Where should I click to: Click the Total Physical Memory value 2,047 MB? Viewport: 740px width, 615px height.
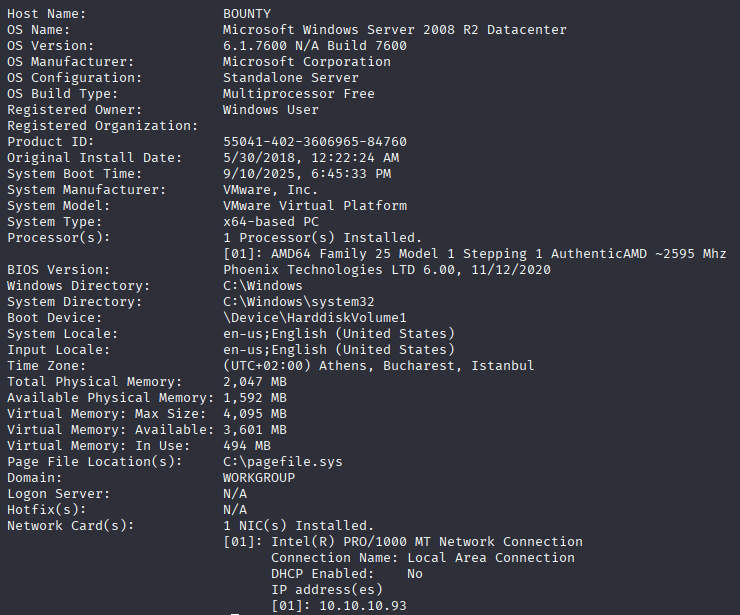[x=255, y=382]
